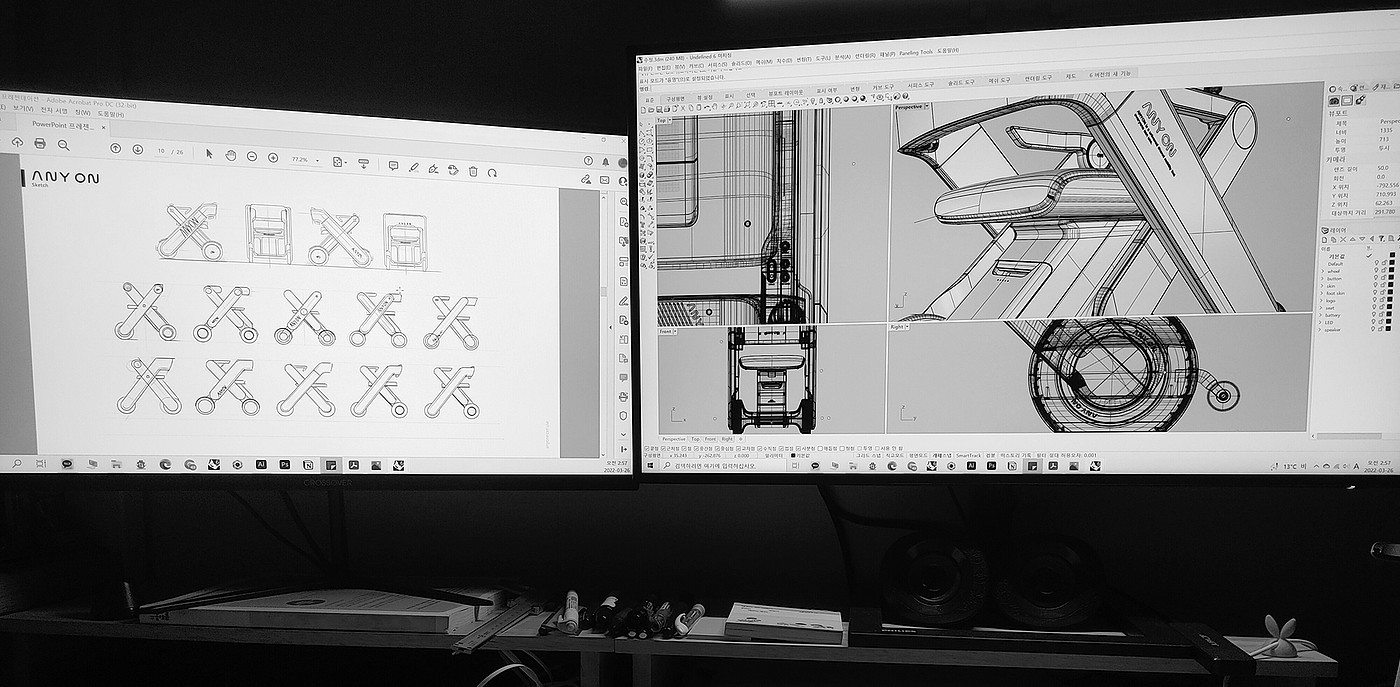Expand the wheel layer in Rhino layers

click(x=1322, y=271)
